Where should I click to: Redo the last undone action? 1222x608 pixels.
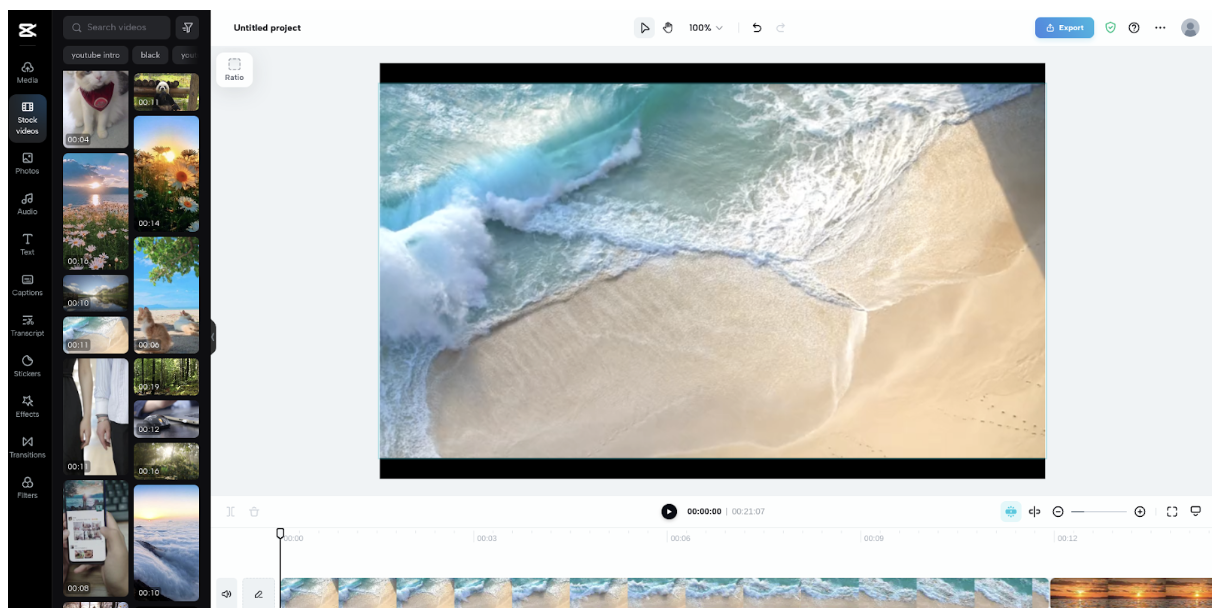(781, 28)
